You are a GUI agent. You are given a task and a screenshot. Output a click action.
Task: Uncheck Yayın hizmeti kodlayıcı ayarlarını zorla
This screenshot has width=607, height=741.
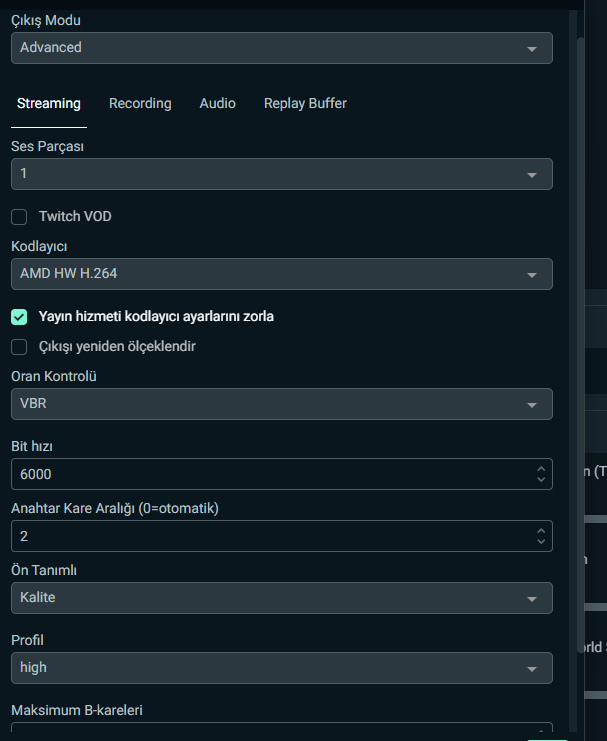tap(19, 317)
